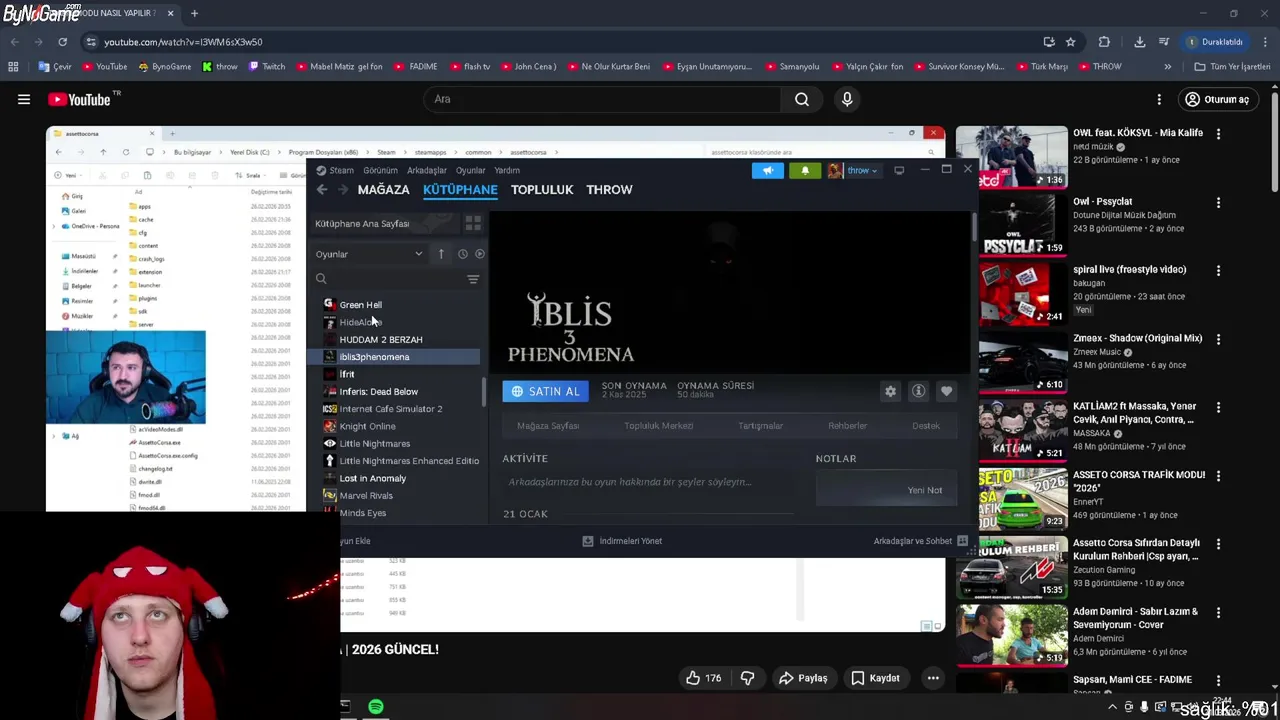This screenshot has height=720, width=1280.
Task: Open Steam notifications bell
Action: 805,170
